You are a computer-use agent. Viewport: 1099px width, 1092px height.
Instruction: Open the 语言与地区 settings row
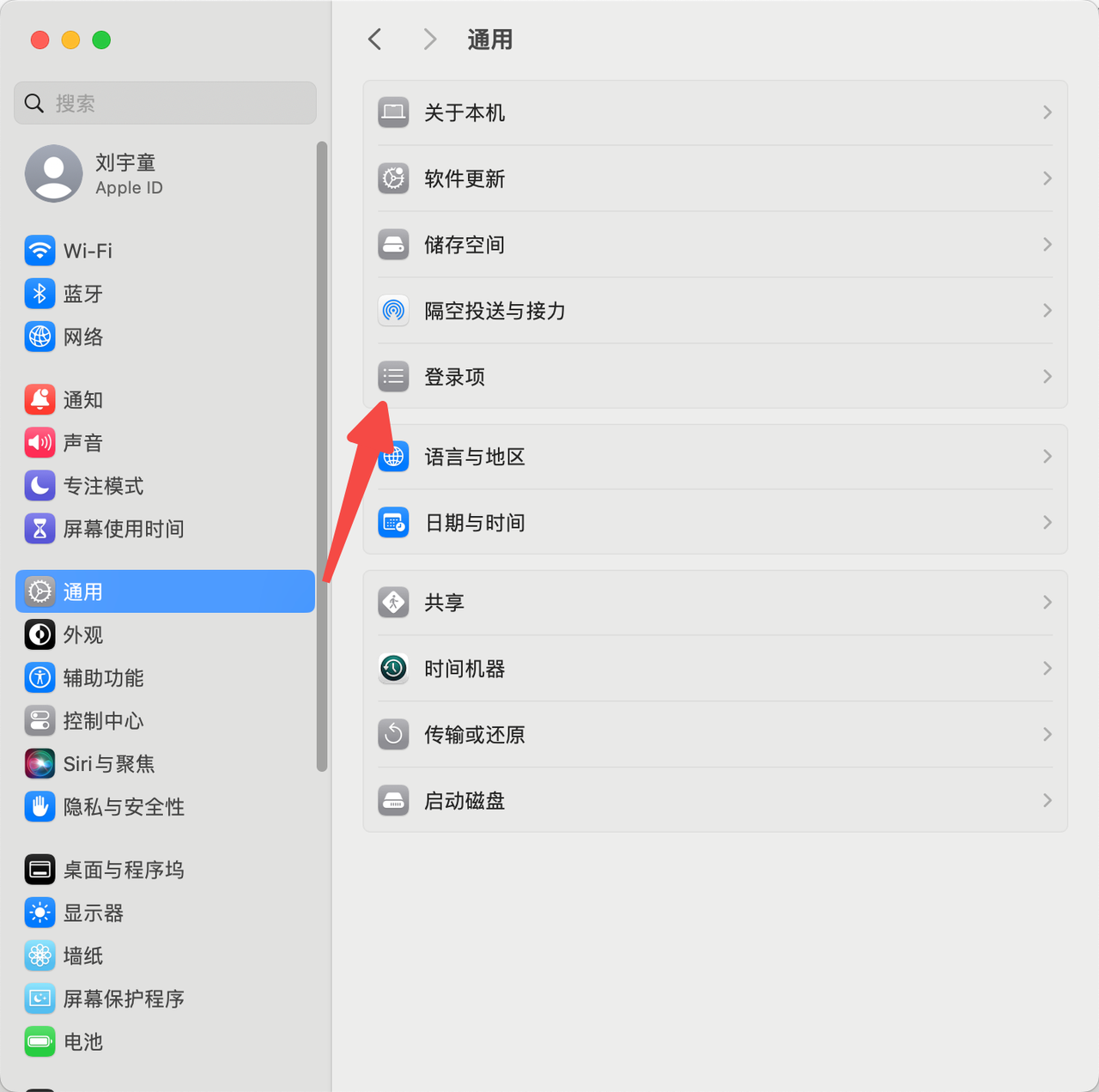[715, 457]
